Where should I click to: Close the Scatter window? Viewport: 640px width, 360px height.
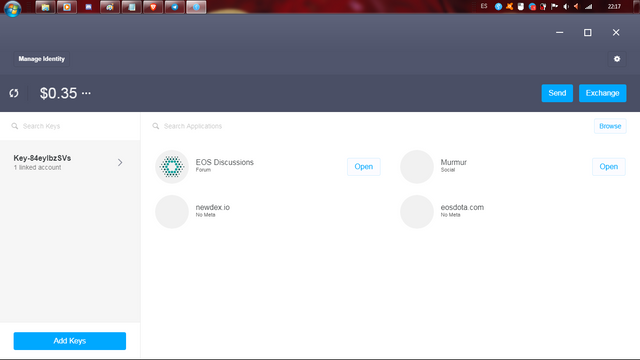(616, 32)
